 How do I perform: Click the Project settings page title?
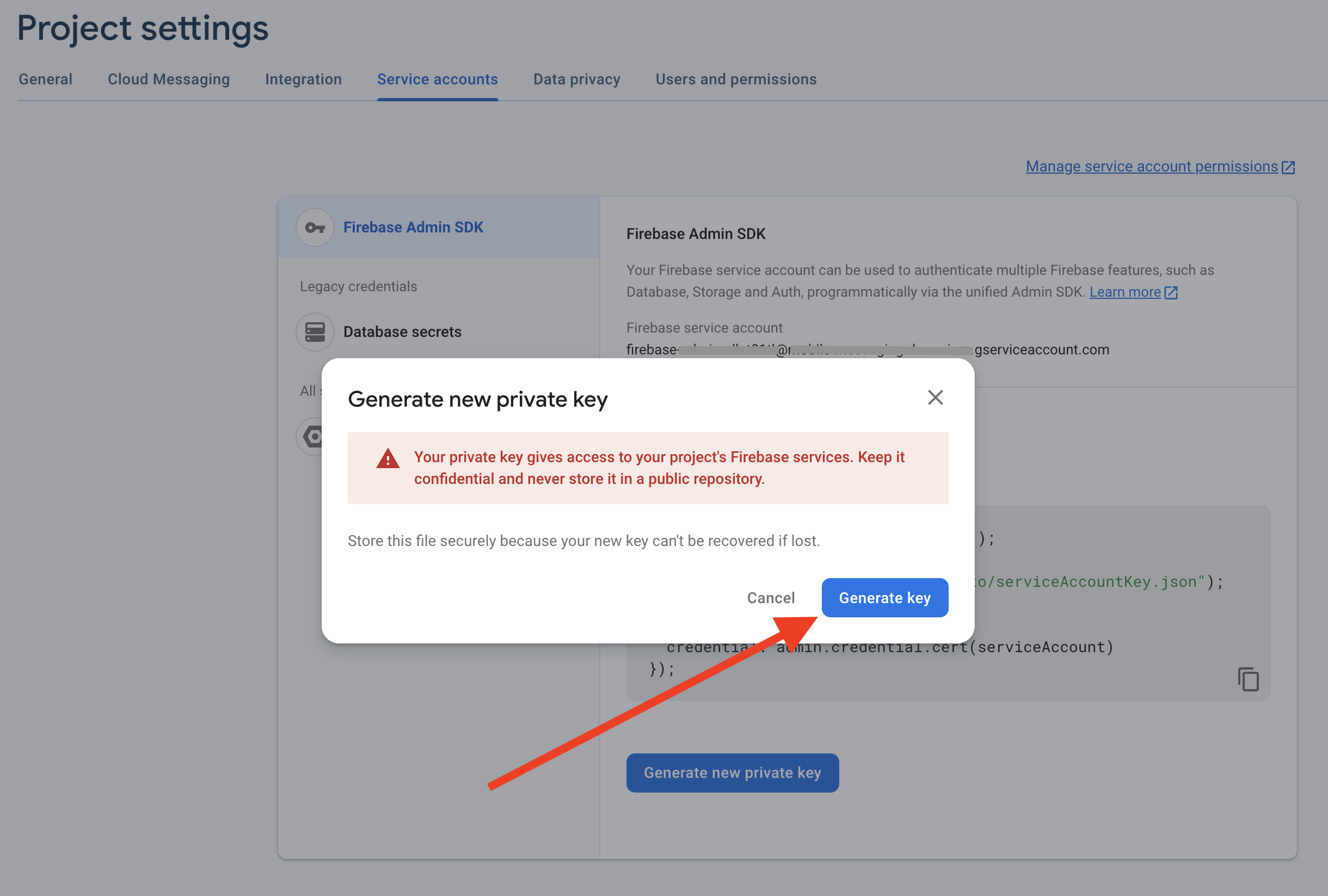coord(143,28)
